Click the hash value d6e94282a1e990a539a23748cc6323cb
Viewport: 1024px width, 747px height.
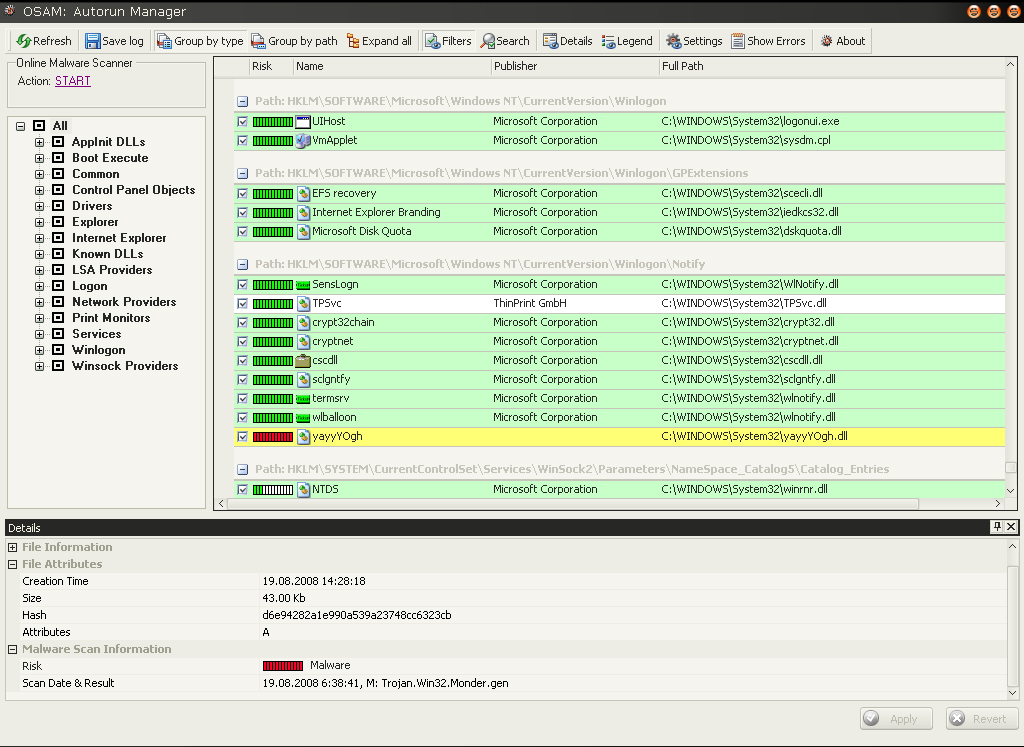tap(357, 615)
